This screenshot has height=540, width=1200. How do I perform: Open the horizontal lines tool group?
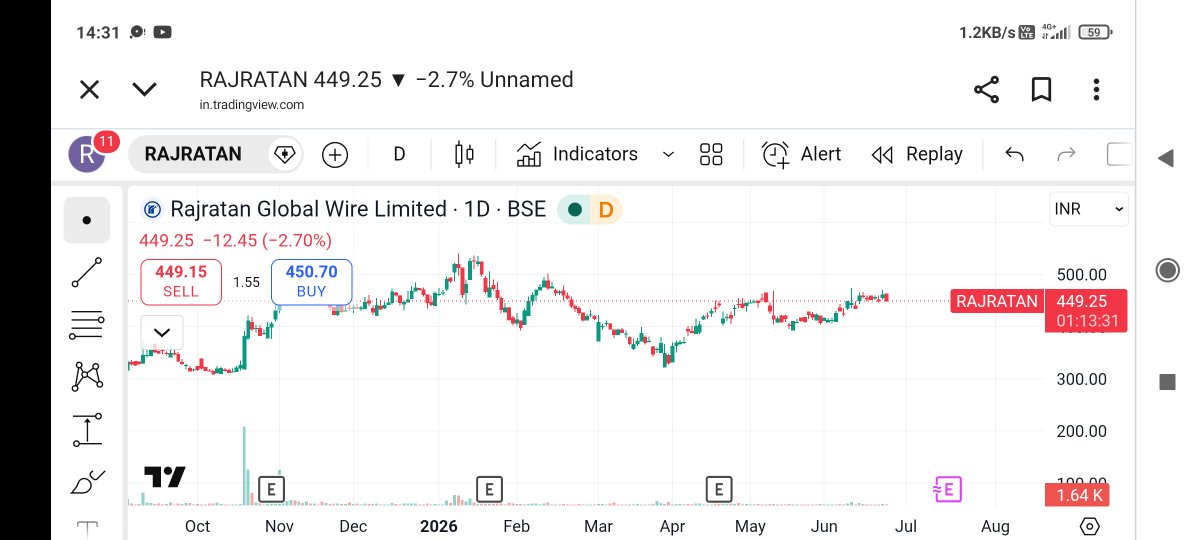pyautogui.click(x=87, y=324)
